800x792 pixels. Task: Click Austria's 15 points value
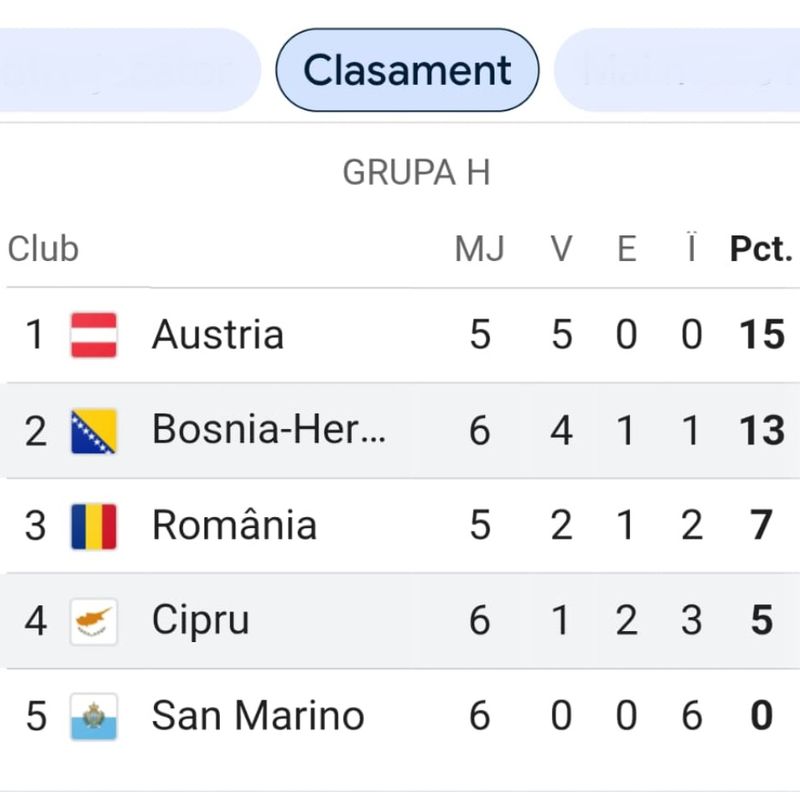coord(761,335)
